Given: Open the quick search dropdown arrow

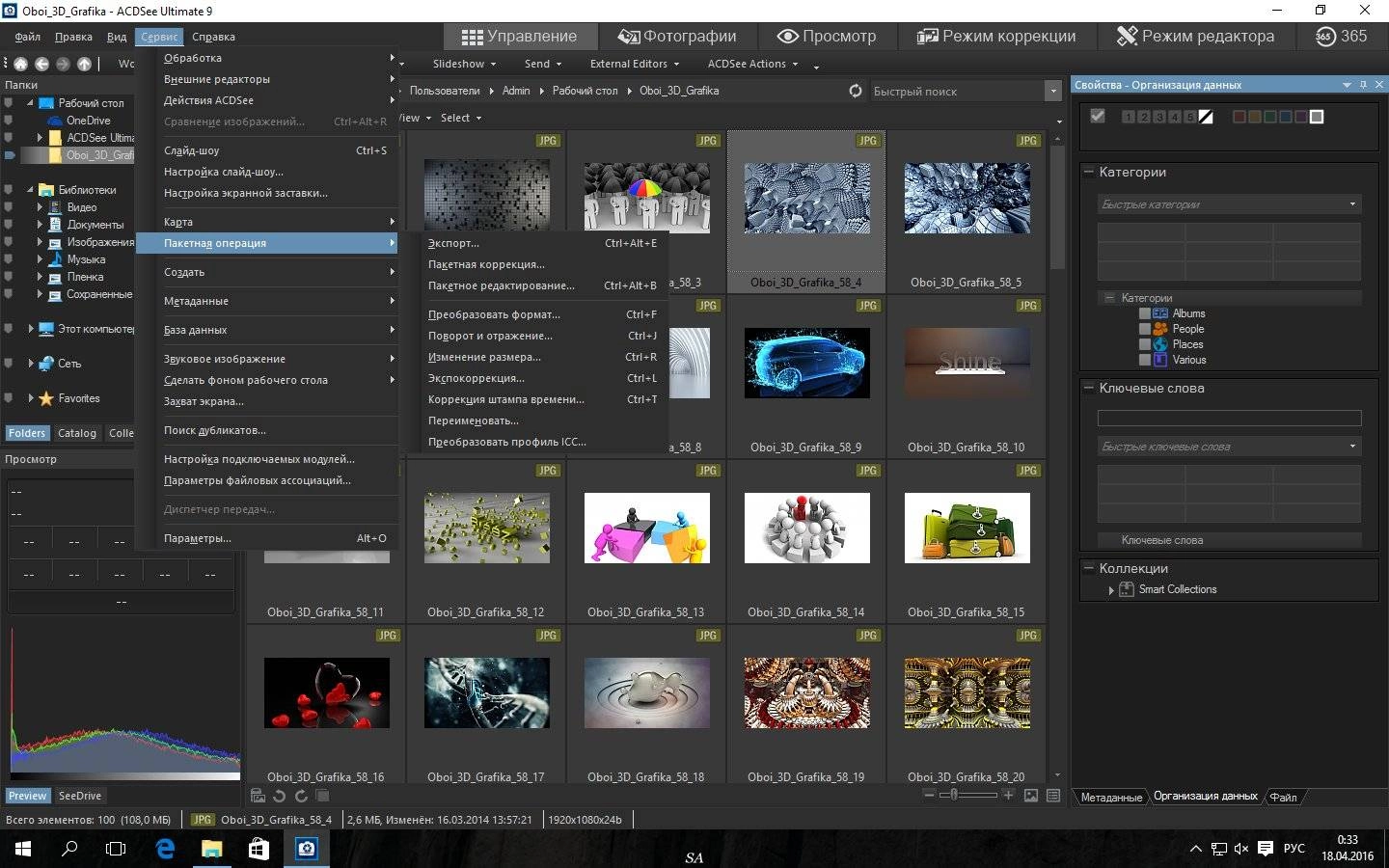Looking at the screenshot, I should (1052, 92).
